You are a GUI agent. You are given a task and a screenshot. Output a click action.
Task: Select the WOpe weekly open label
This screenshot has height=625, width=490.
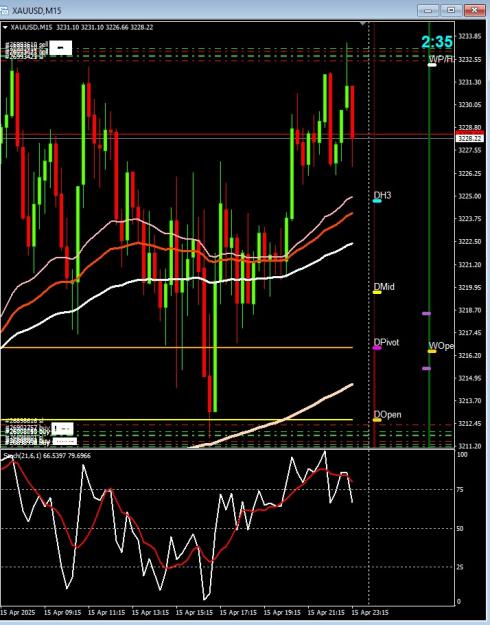441,346
